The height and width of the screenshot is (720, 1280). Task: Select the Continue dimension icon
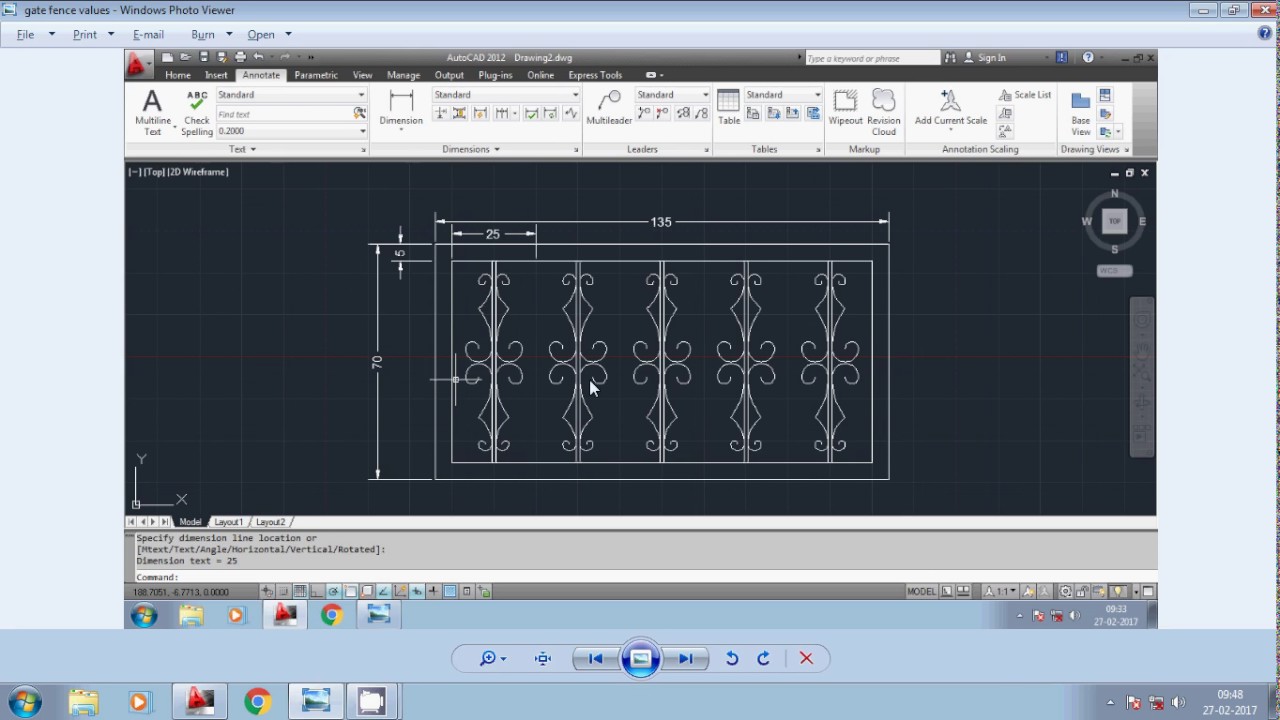[x=502, y=113]
